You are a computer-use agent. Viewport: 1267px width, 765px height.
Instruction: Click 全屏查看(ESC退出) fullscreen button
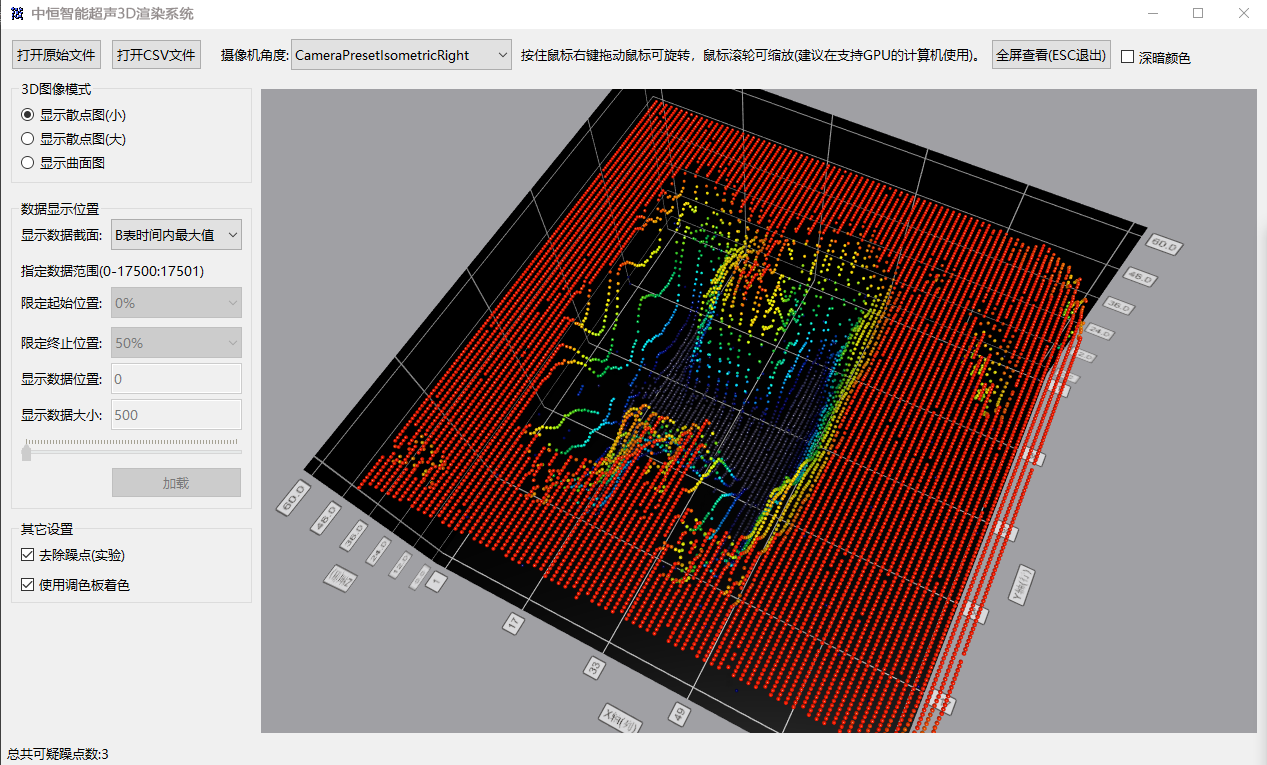(x=1051, y=55)
